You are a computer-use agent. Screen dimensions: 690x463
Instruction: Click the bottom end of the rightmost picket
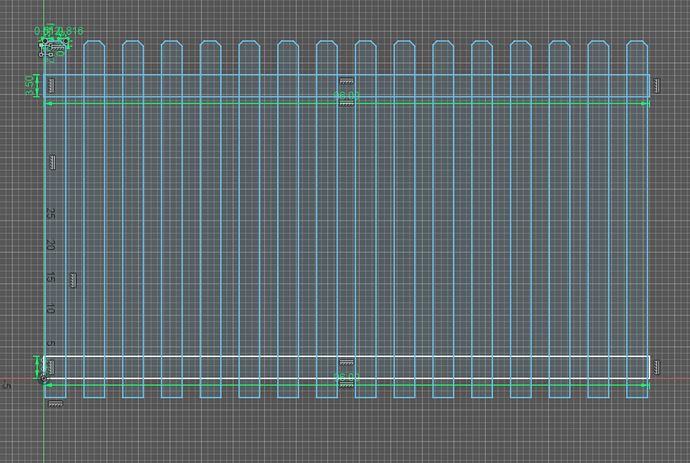[637, 397]
